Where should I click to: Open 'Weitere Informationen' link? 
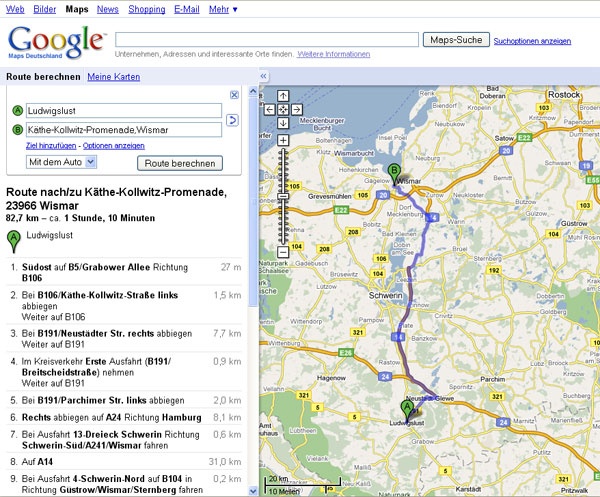click(334, 54)
